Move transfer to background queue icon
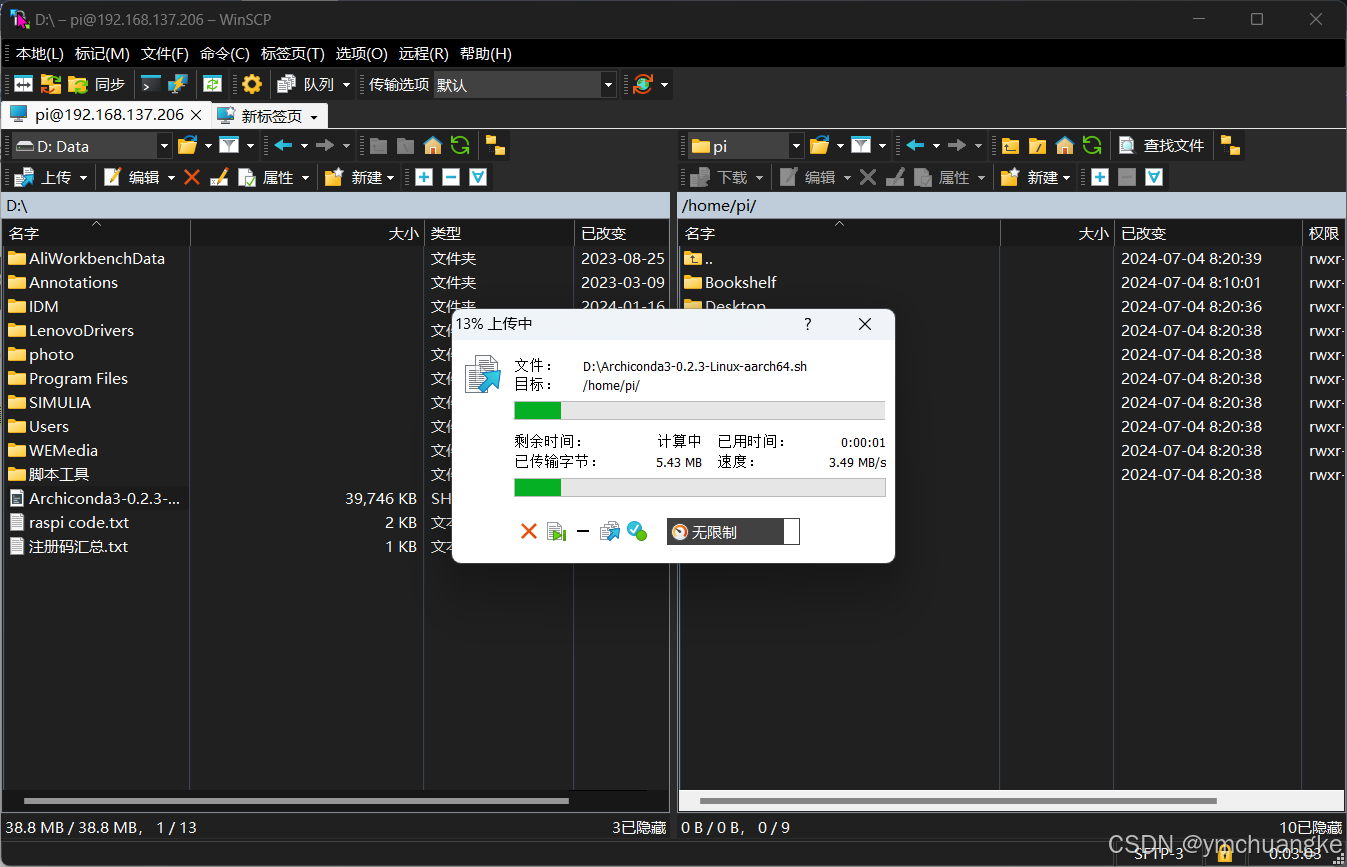The image size is (1347, 867). (x=609, y=532)
